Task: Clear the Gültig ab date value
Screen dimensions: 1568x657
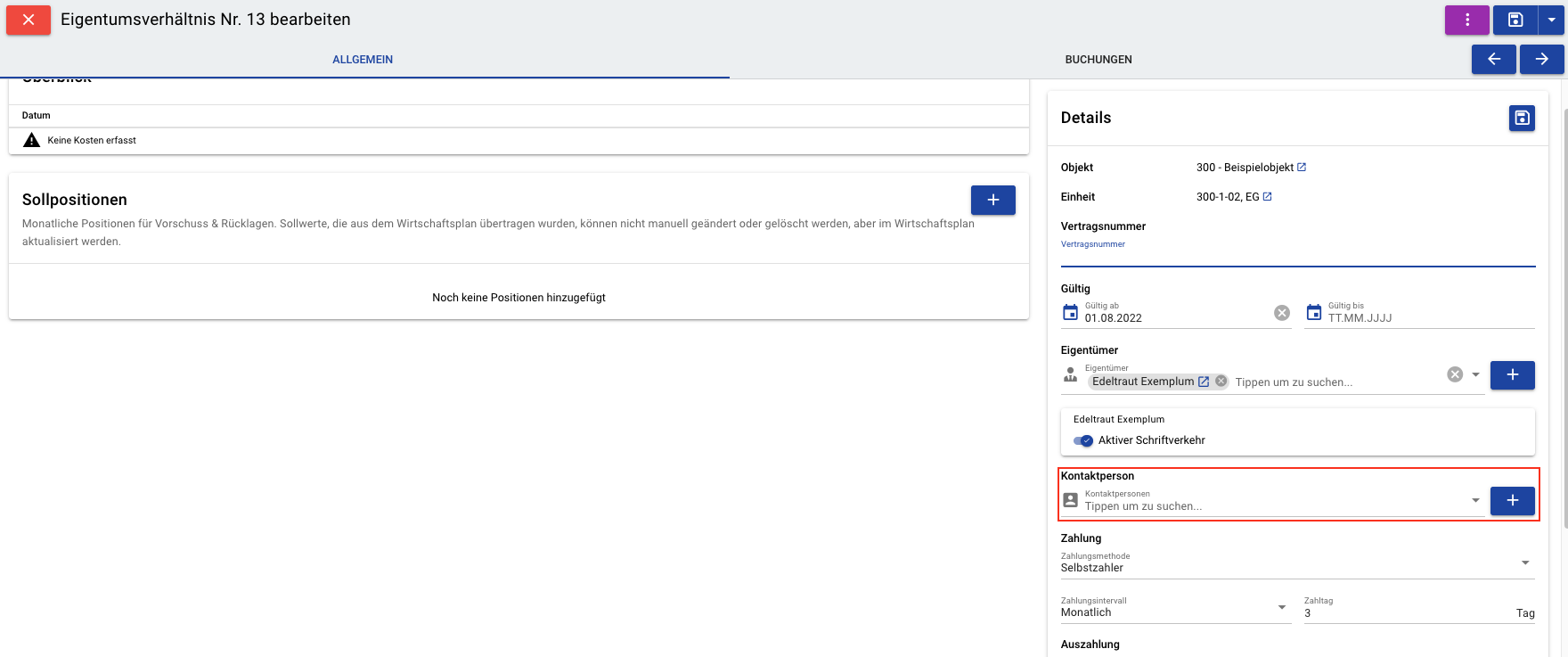Action: pyautogui.click(x=1282, y=313)
